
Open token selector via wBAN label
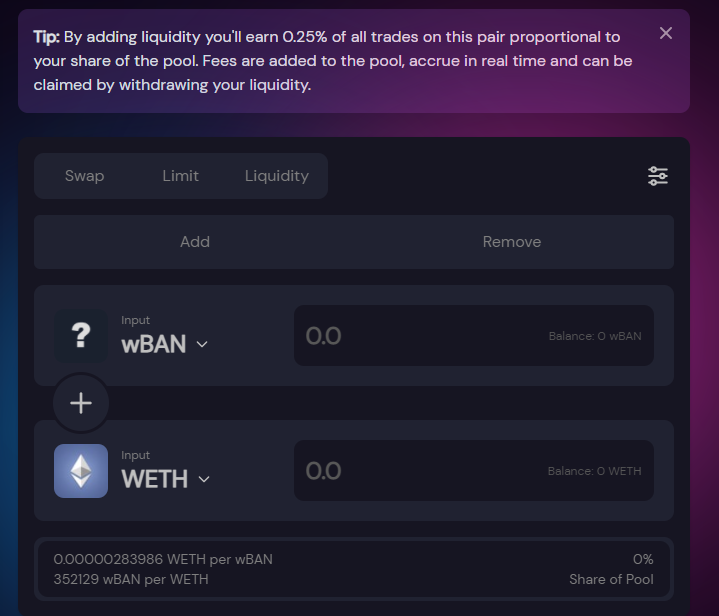(154, 344)
